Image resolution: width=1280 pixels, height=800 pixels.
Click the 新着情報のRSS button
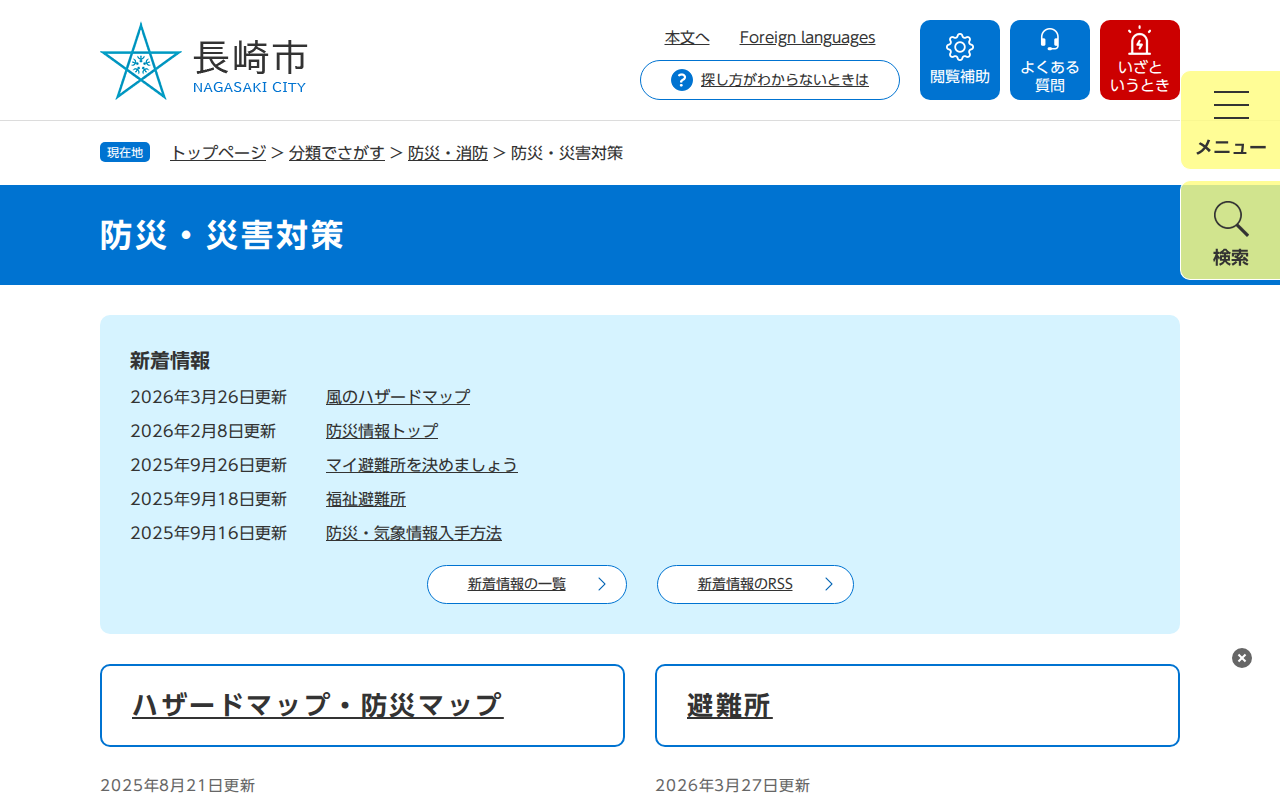[755, 584]
